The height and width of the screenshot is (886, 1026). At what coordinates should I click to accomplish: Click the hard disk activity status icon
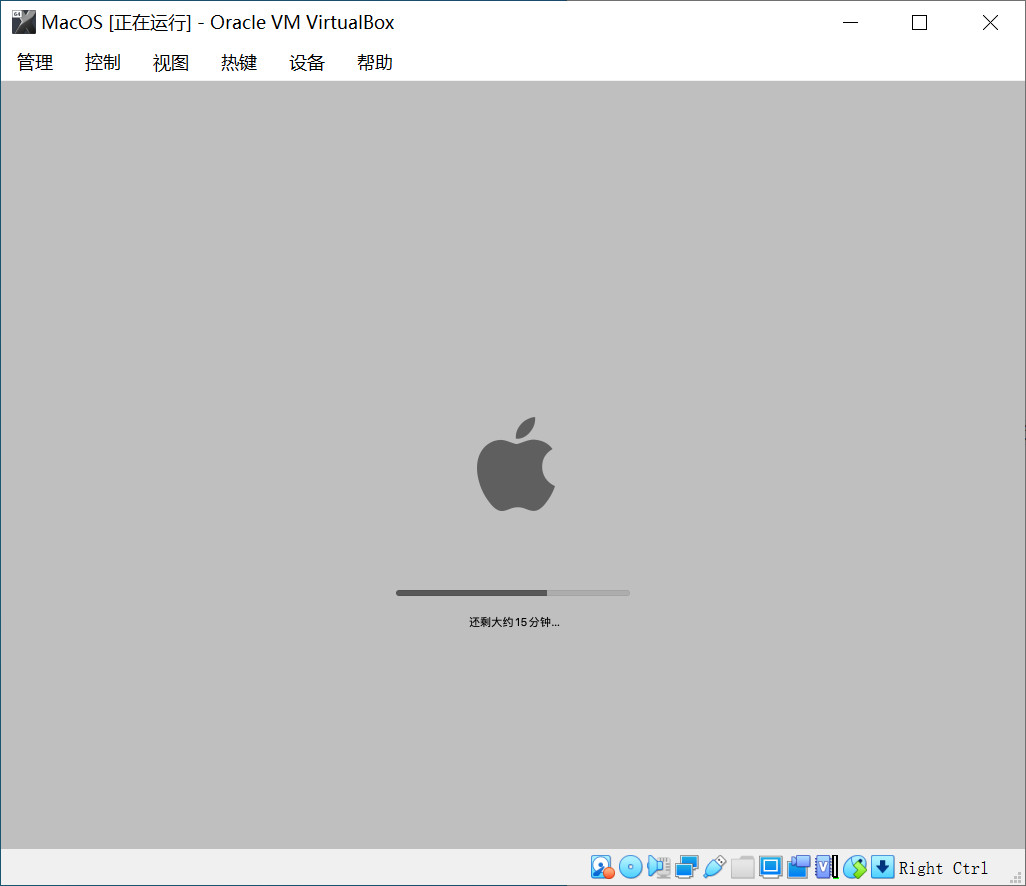click(602, 867)
